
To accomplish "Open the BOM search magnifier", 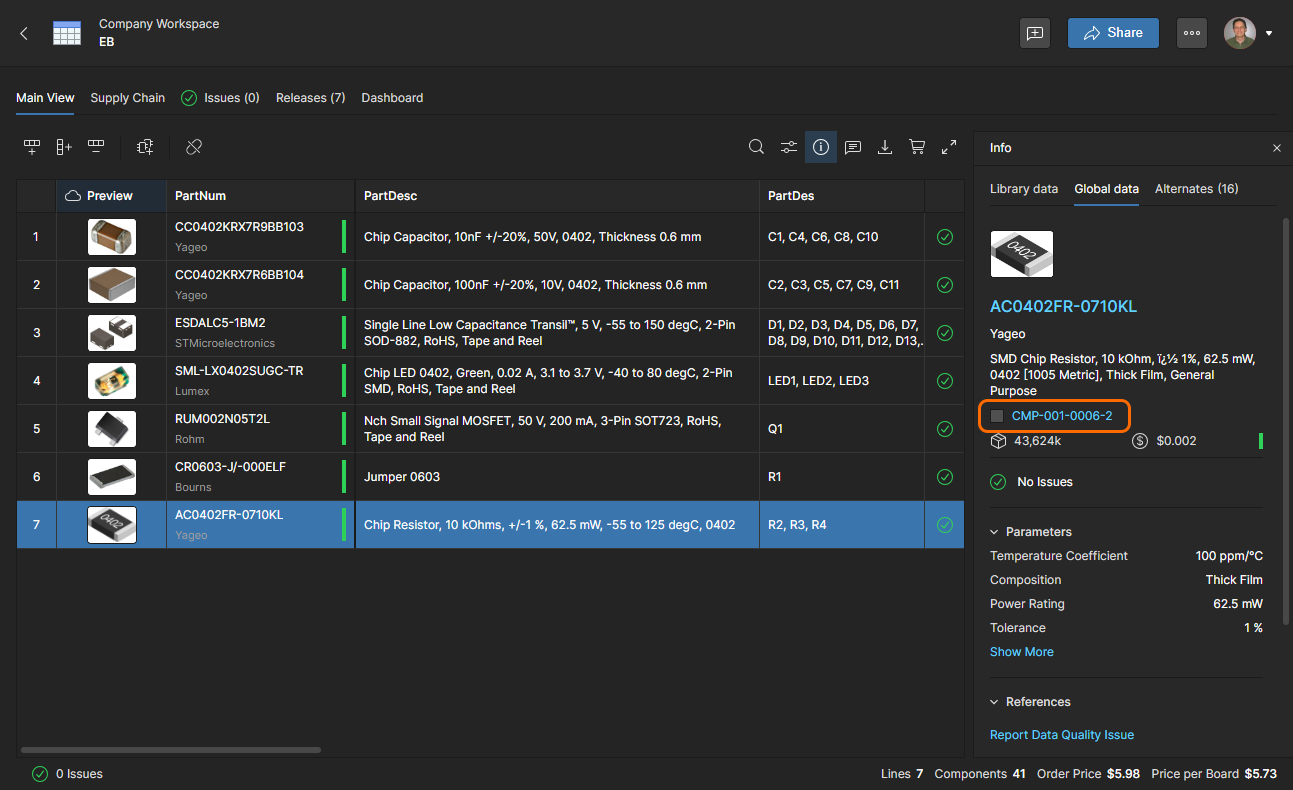I will point(757,147).
